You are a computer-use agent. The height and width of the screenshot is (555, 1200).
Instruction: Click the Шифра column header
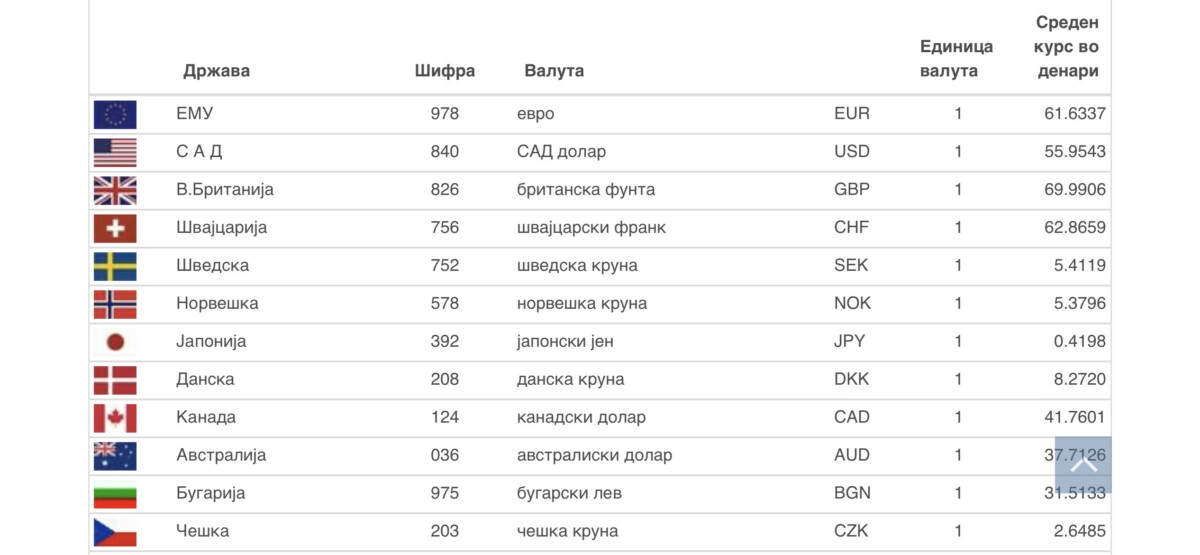pyautogui.click(x=445, y=71)
